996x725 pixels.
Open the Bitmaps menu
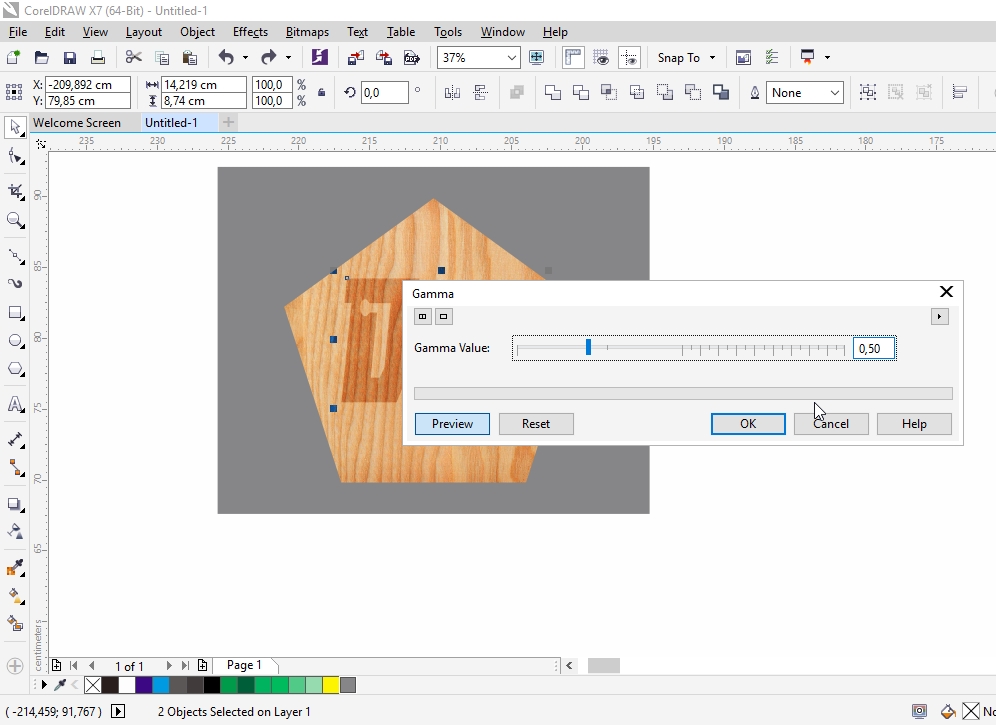pyautogui.click(x=306, y=31)
